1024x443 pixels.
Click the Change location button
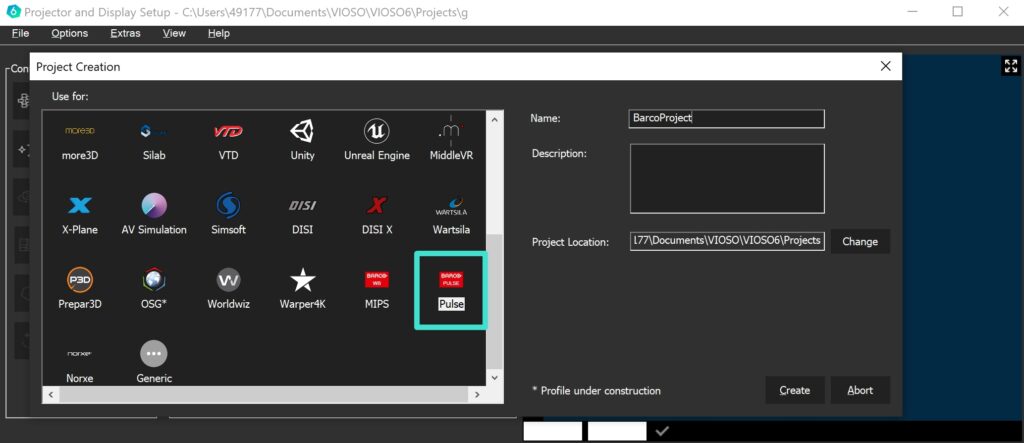pos(860,241)
